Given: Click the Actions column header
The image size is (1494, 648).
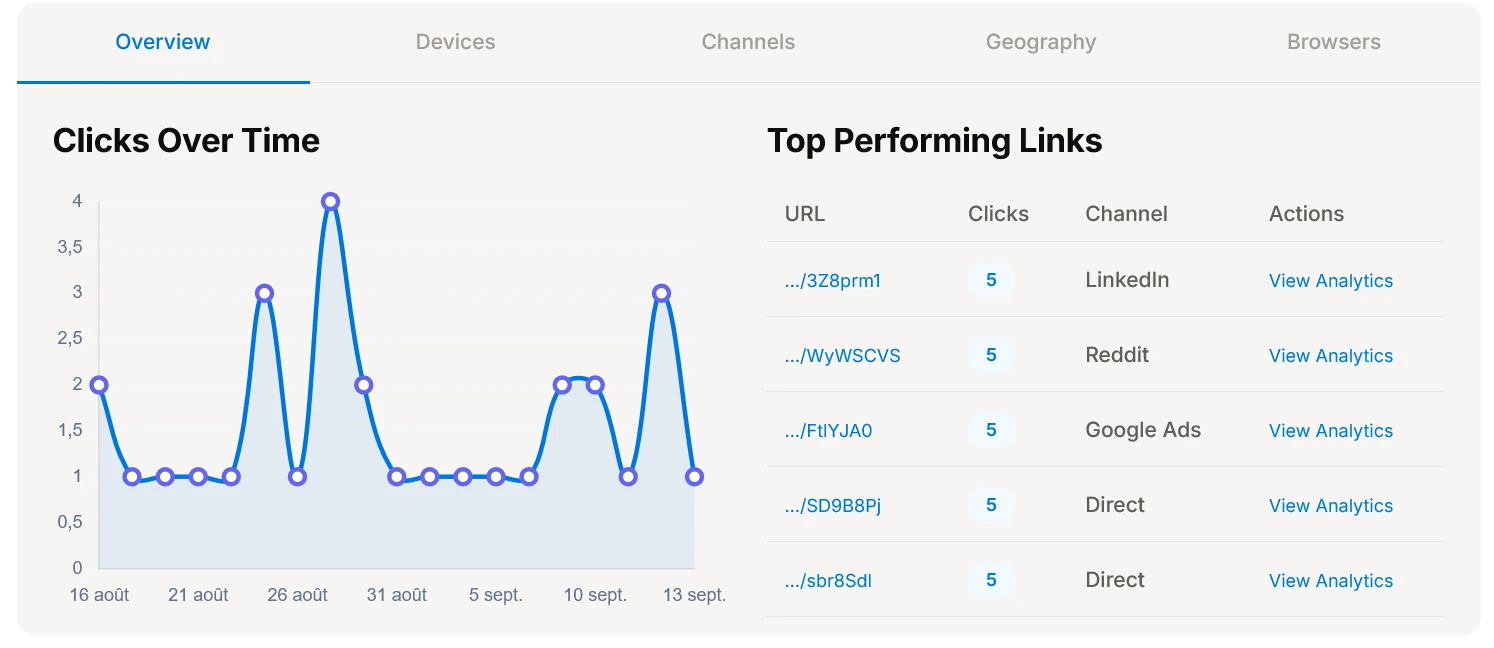Looking at the screenshot, I should pyautogui.click(x=1306, y=214).
